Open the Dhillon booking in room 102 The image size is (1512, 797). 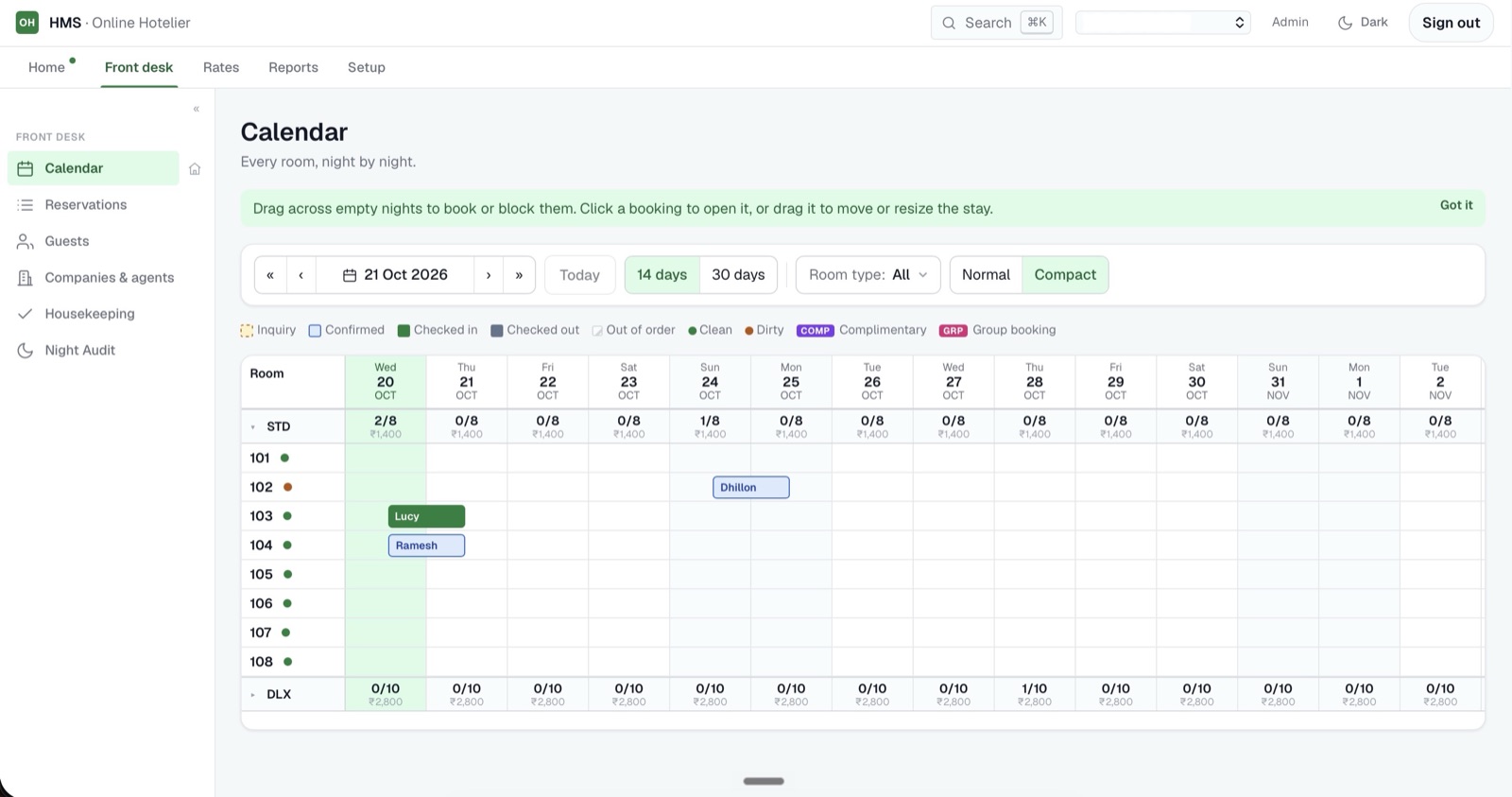click(751, 488)
